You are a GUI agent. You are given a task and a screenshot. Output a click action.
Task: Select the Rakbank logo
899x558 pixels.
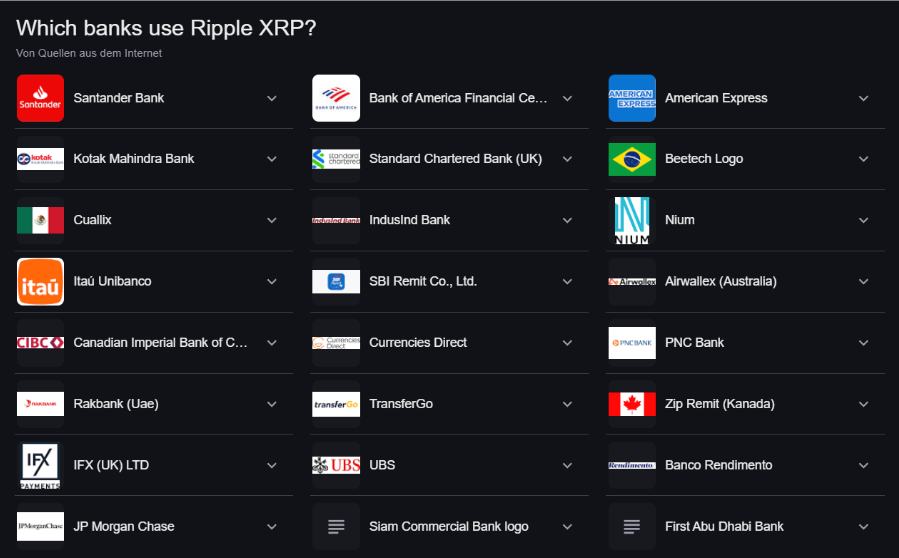[x=40, y=404]
